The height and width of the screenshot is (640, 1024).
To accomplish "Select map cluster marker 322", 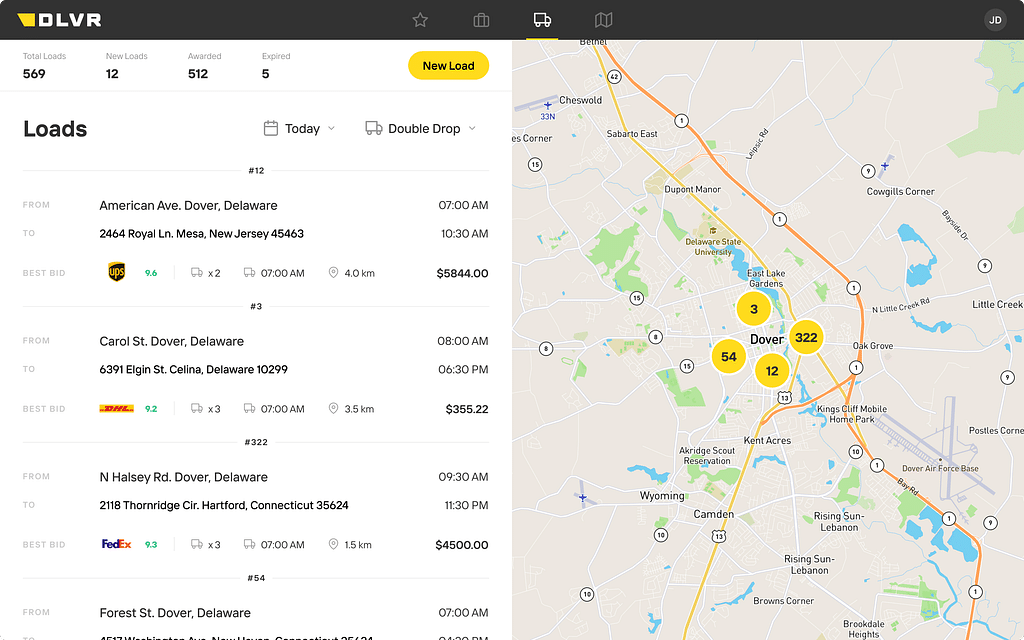I will click(806, 338).
